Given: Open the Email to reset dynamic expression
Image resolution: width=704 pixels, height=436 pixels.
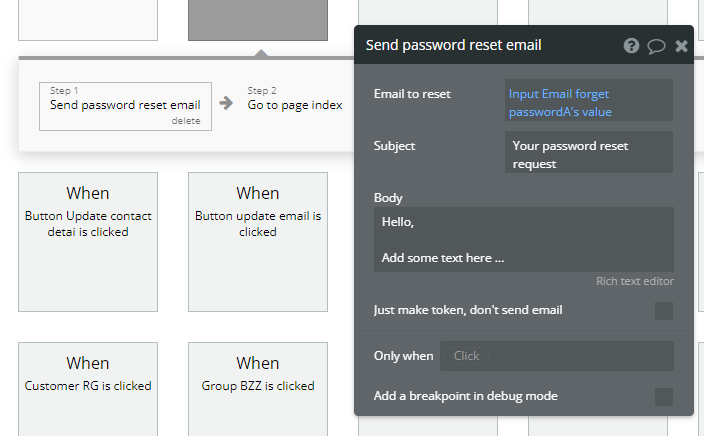Looking at the screenshot, I should click(588, 102).
